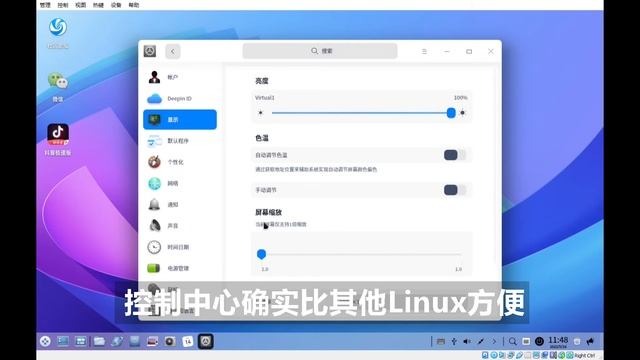Click the low-brightness sun icon at slider start
Screen dimensions: 640x360
pyautogui.click(x=260, y=113)
